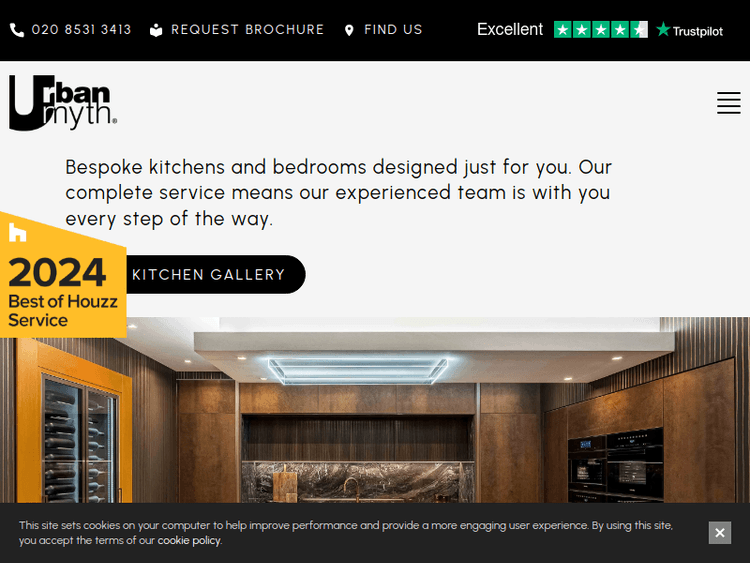Expand the hamburger navigation menu
This screenshot has height=563, width=750.
point(728,103)
